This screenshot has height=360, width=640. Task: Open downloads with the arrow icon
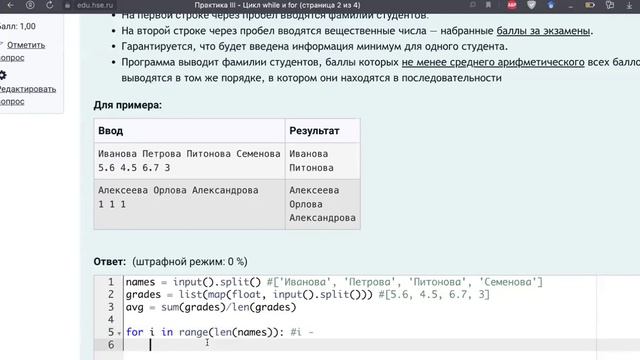[629, 5]
